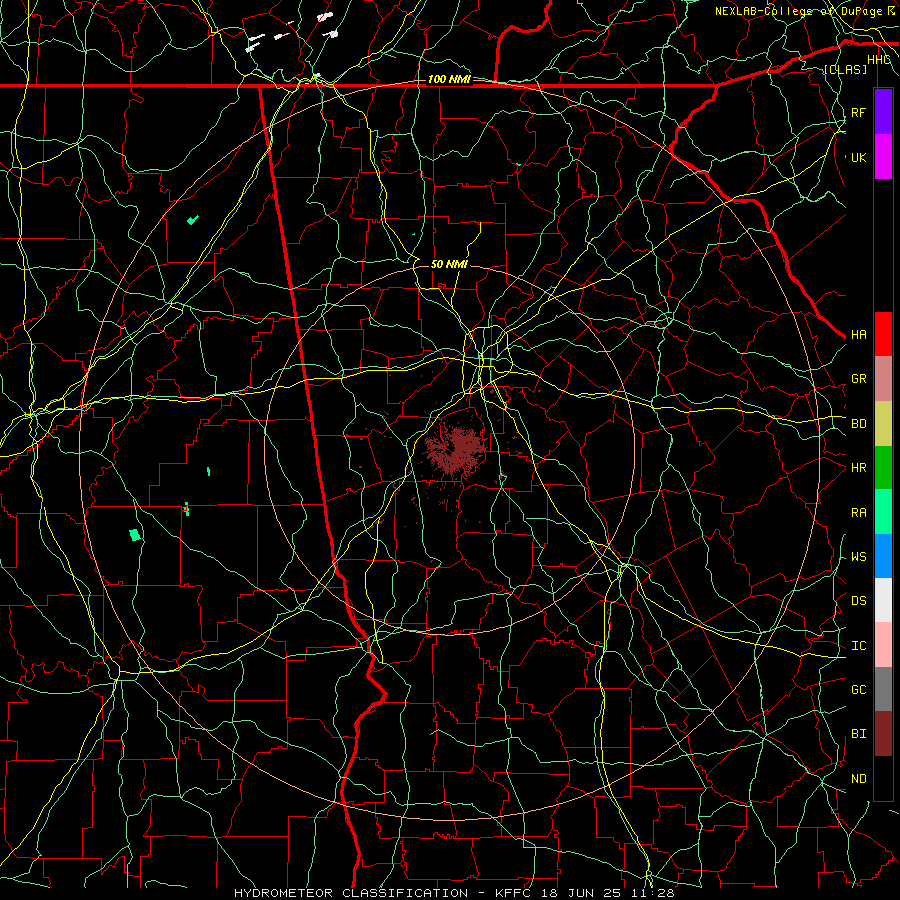Screen dimensions: 900x900
Task: Select the BD yellow legend color block
Action: click(883, 424)
